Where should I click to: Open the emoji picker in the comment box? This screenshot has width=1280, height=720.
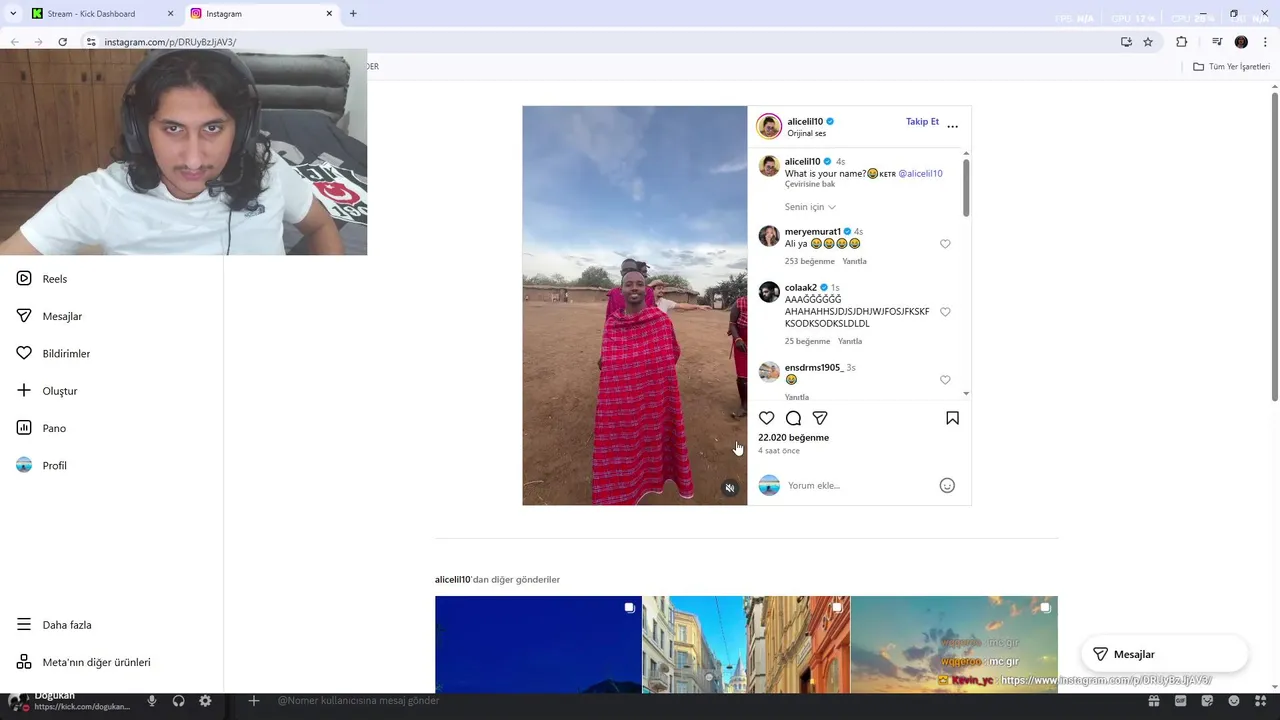[x=947, y=485]
